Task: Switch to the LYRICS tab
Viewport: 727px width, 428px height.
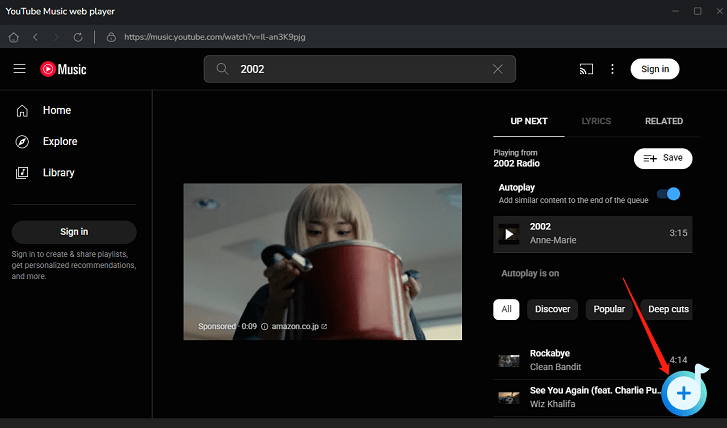Action: (x=596, y=121)
